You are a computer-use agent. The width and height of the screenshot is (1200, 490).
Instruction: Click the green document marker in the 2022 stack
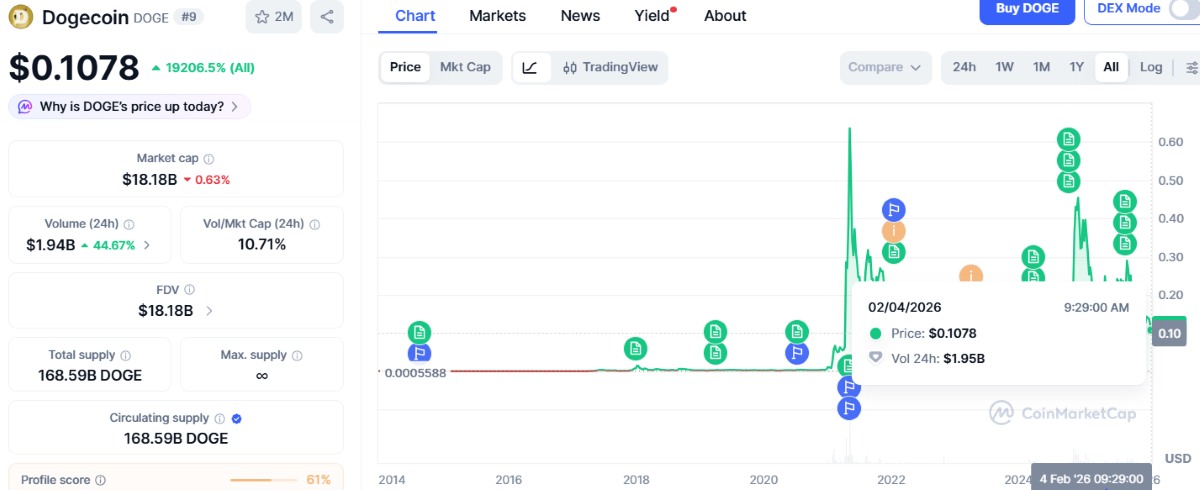coord(894,252)
